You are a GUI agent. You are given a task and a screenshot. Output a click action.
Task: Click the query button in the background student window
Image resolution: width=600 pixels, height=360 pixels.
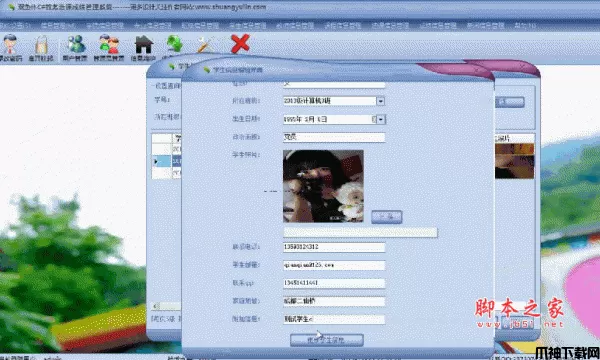[x=510, y=102]
